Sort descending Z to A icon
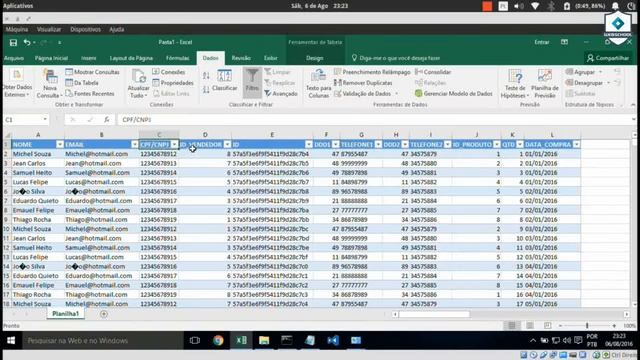 [206, 89]
